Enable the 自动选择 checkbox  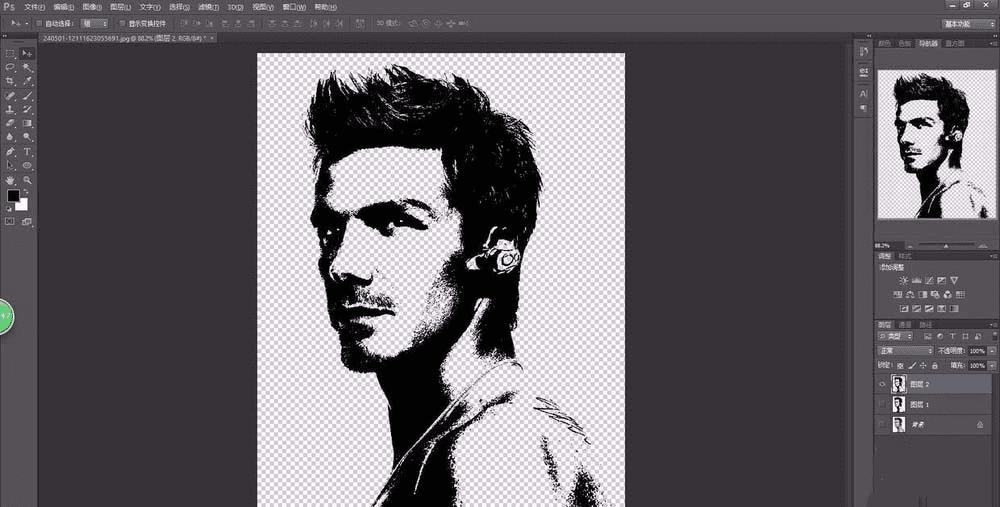click(x=39, y=23)
